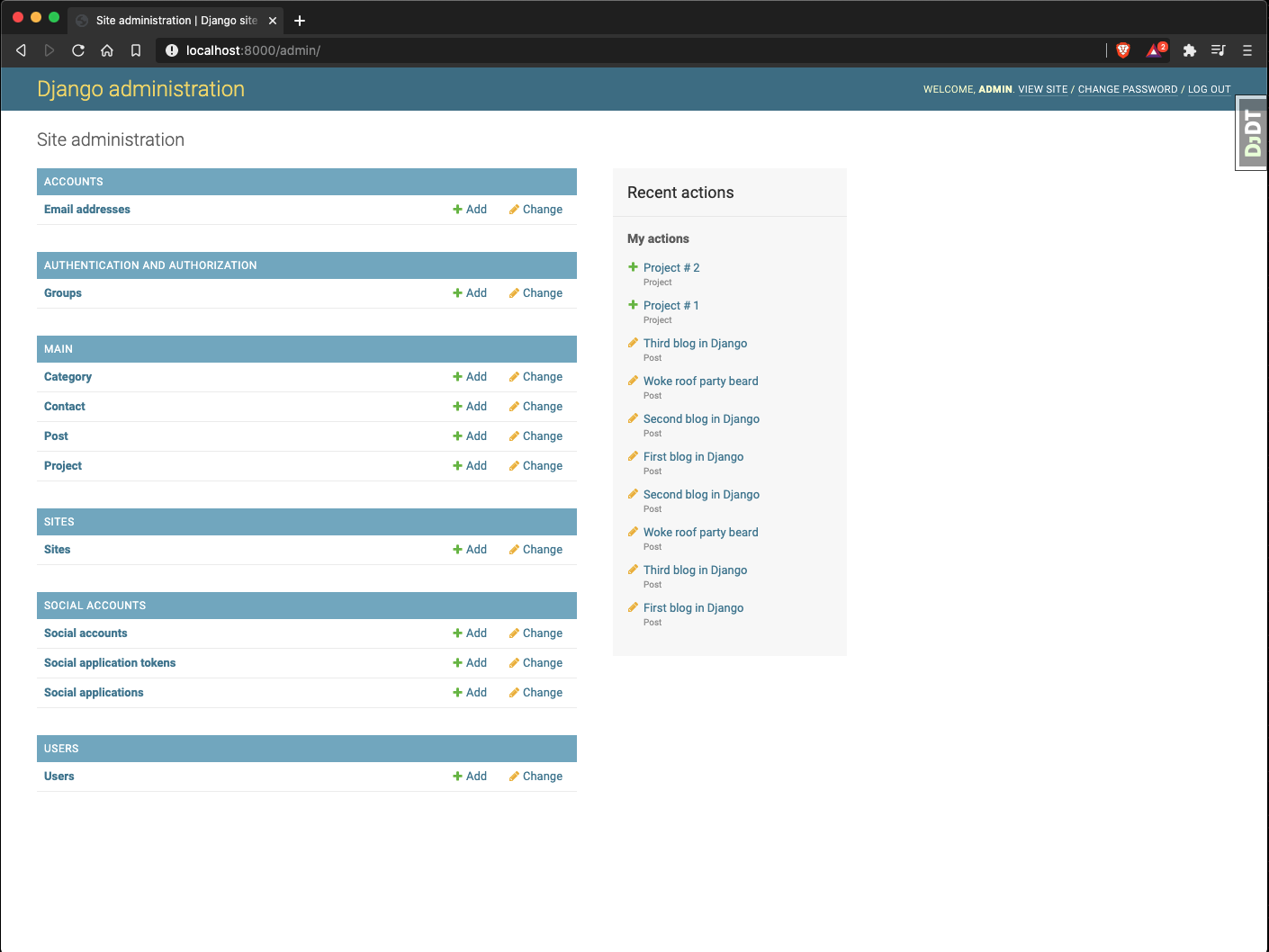Click Add next to Post
The width and height of the screenshot is (1269, 952).
click(x=470, y=436)
